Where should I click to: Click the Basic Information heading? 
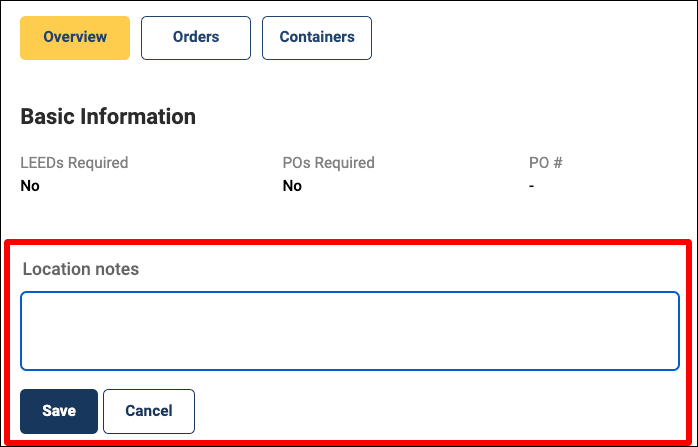tap(108, 117)
